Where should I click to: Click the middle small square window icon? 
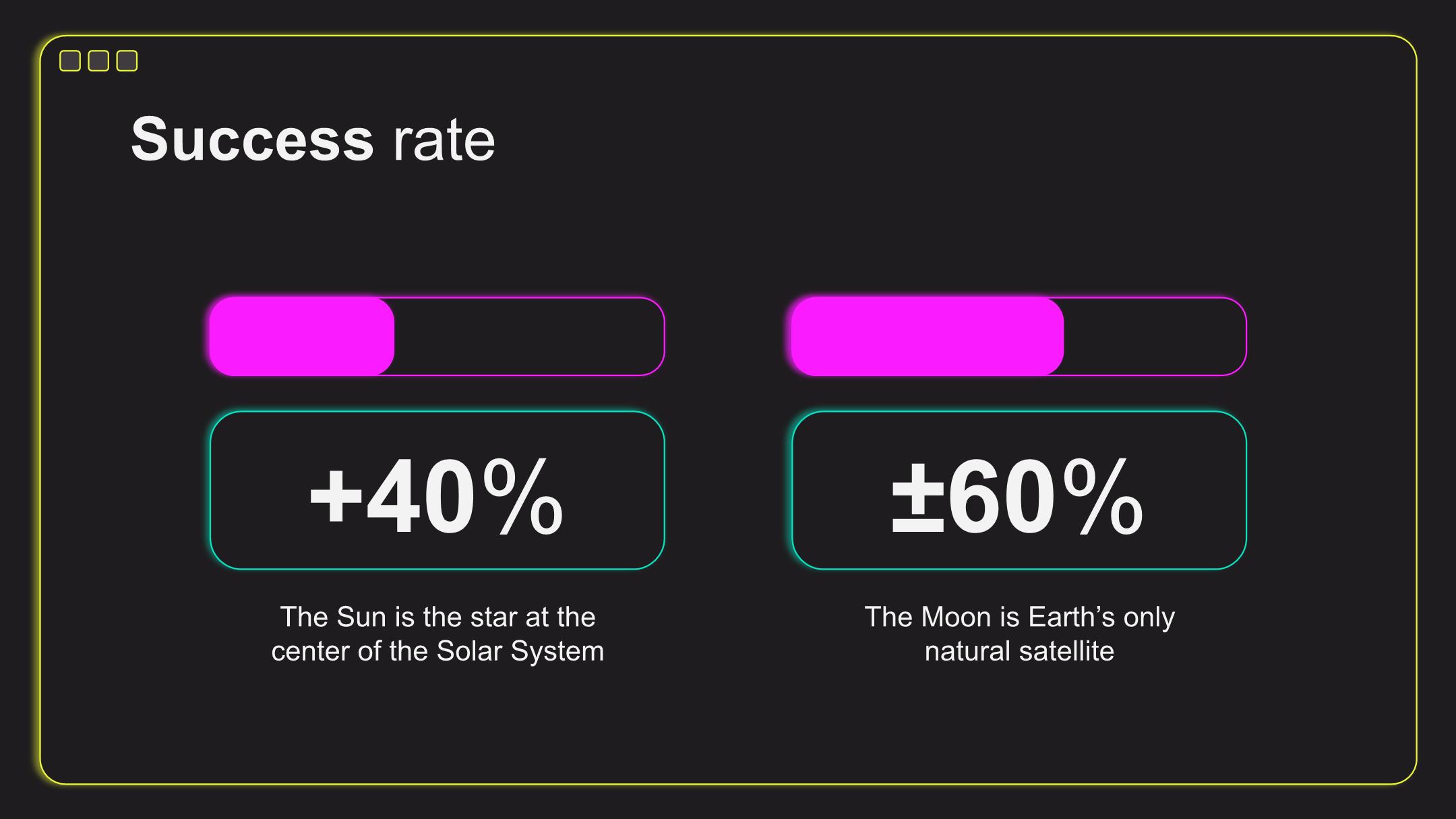click(x=98, y=61)
